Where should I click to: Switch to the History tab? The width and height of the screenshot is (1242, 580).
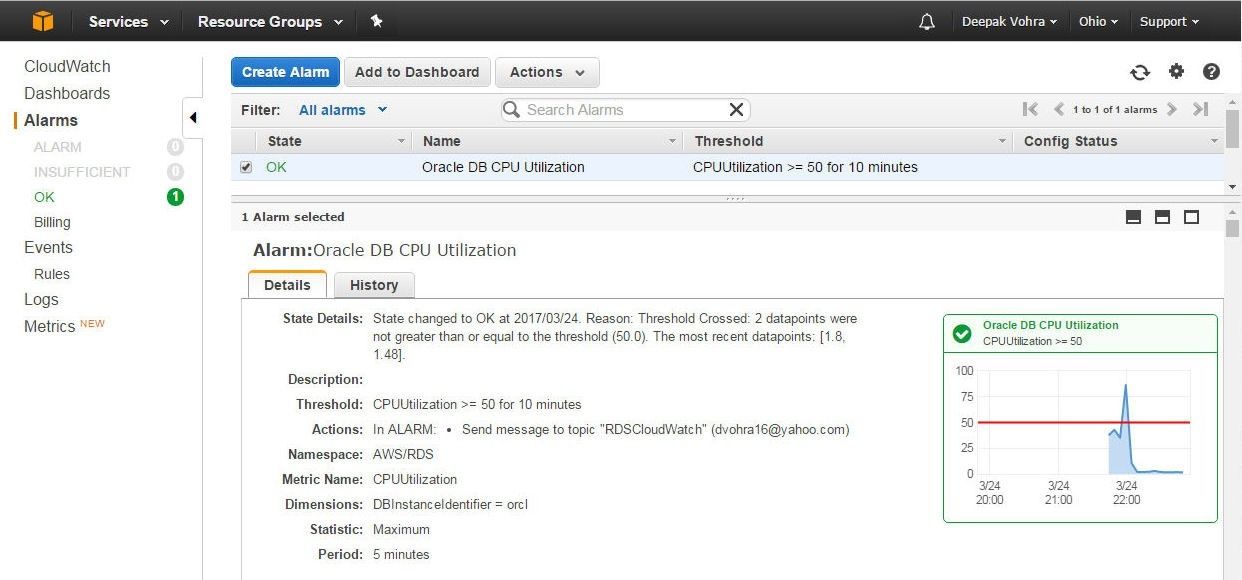pyautogui.click(x=374, y=285)
